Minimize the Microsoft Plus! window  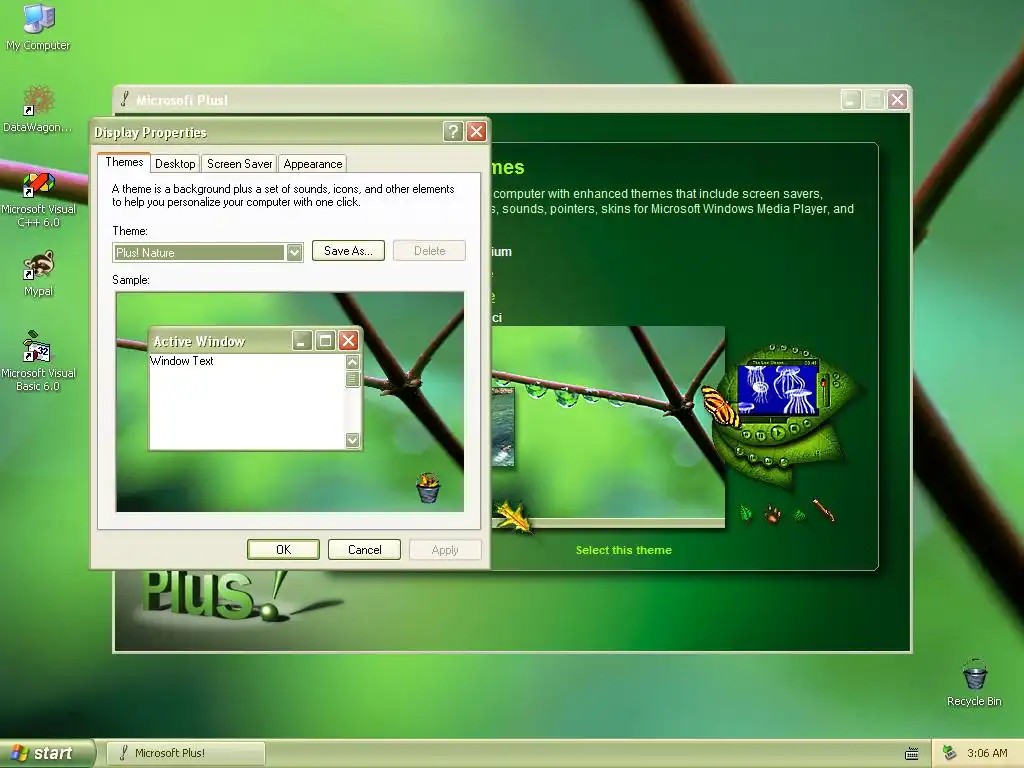[x=850, y=100]
